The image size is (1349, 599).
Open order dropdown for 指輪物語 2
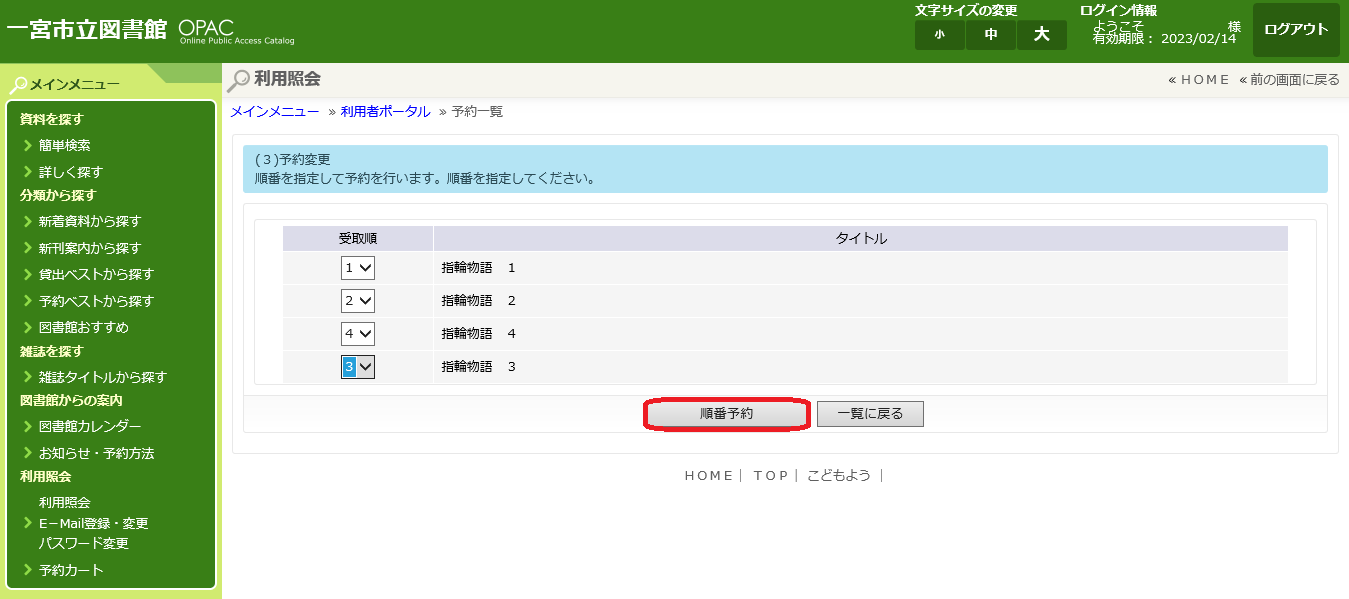[x=358, y=301]
